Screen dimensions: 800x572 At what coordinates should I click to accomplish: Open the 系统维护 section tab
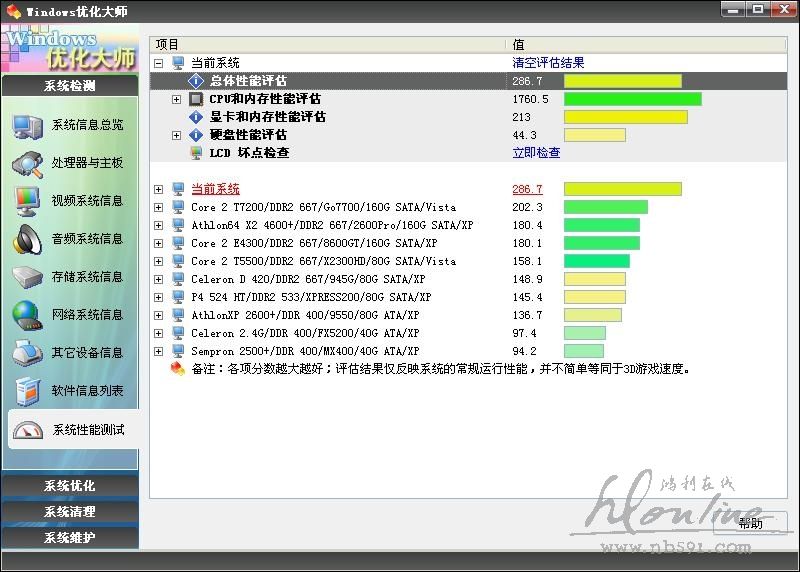tap(69, 538)
